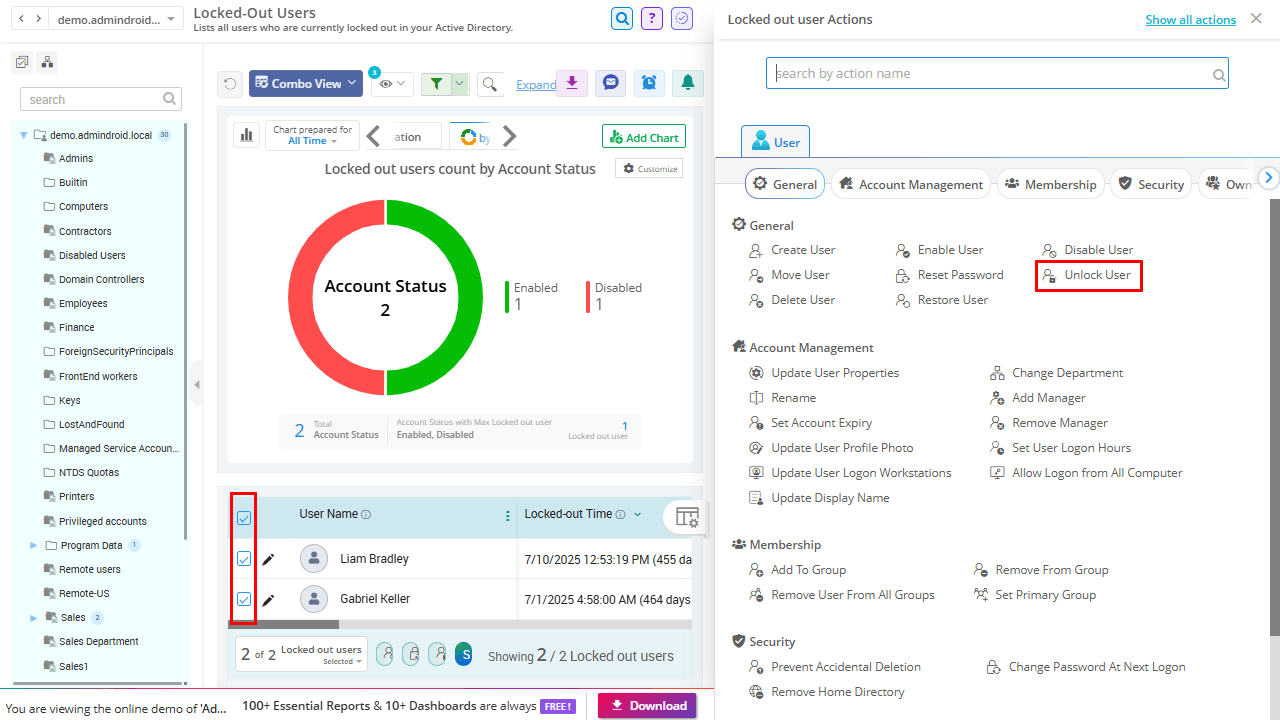1280x720 pixels.
Task: Uncheck Gabriel Keller row checkbox
Action: [244, 599]
